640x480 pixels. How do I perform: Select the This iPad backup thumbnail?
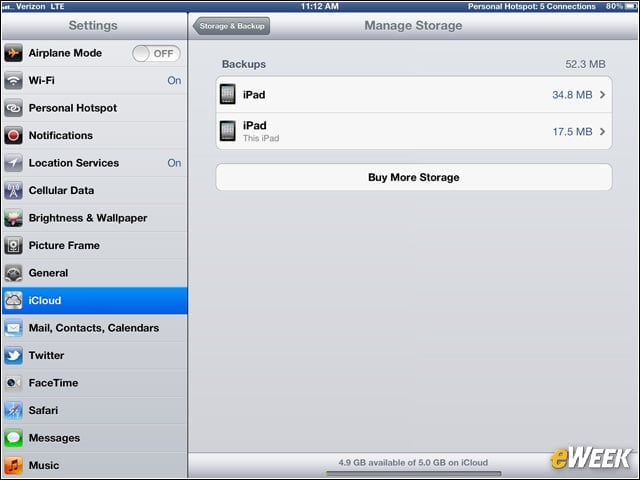[227, 131]
